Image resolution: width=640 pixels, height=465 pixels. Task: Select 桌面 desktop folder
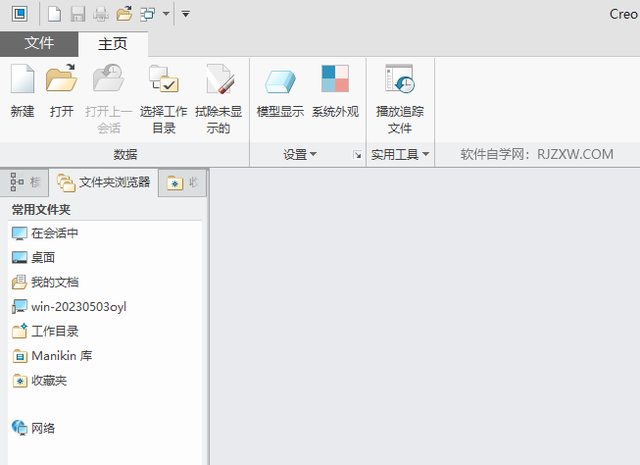point(33,258)
